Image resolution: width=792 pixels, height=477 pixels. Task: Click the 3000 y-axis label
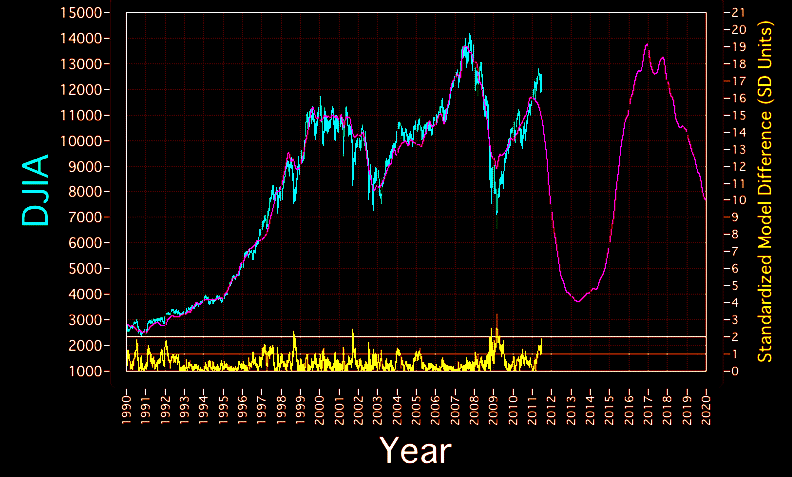click(85, 320)
